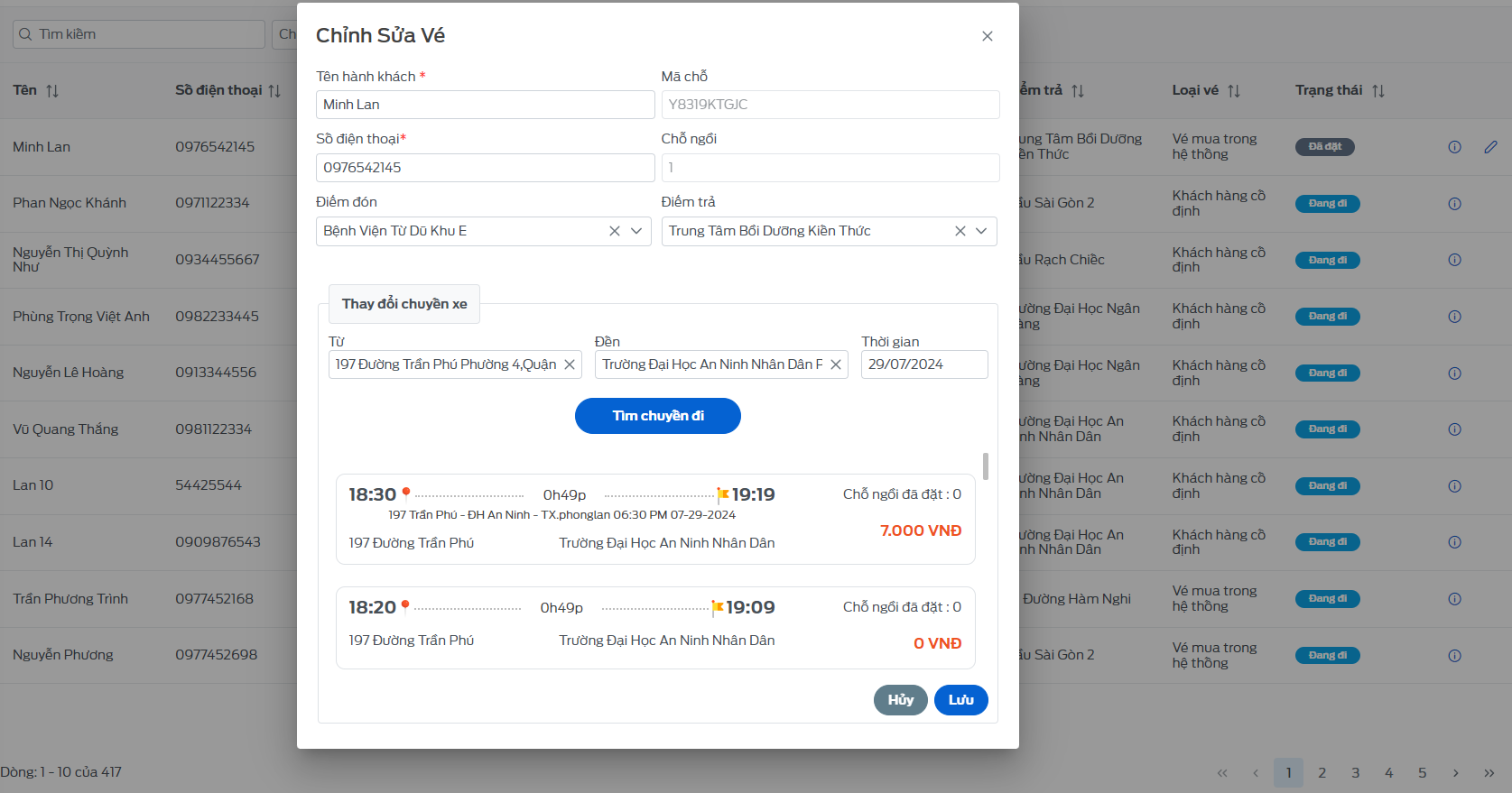Open info icon for Phan Ngọc Khánh row
The width and height of the screenshot is (1512, 793).
[1454, 204]
